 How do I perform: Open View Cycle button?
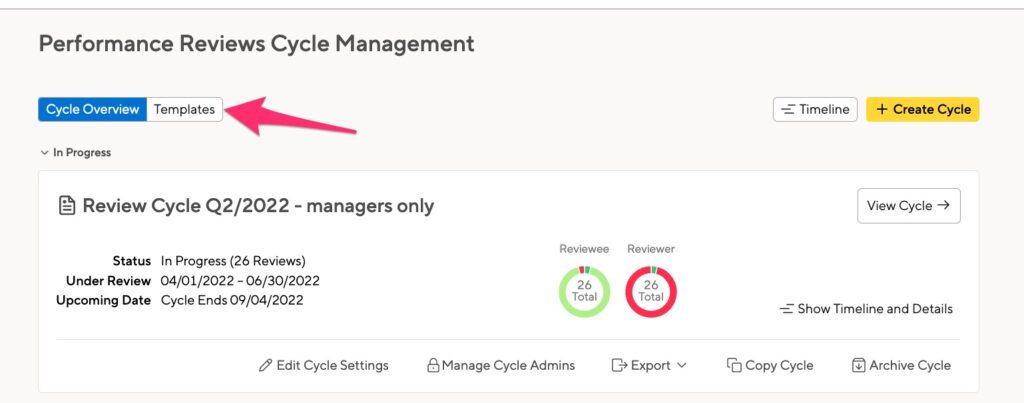coord(908,206)
